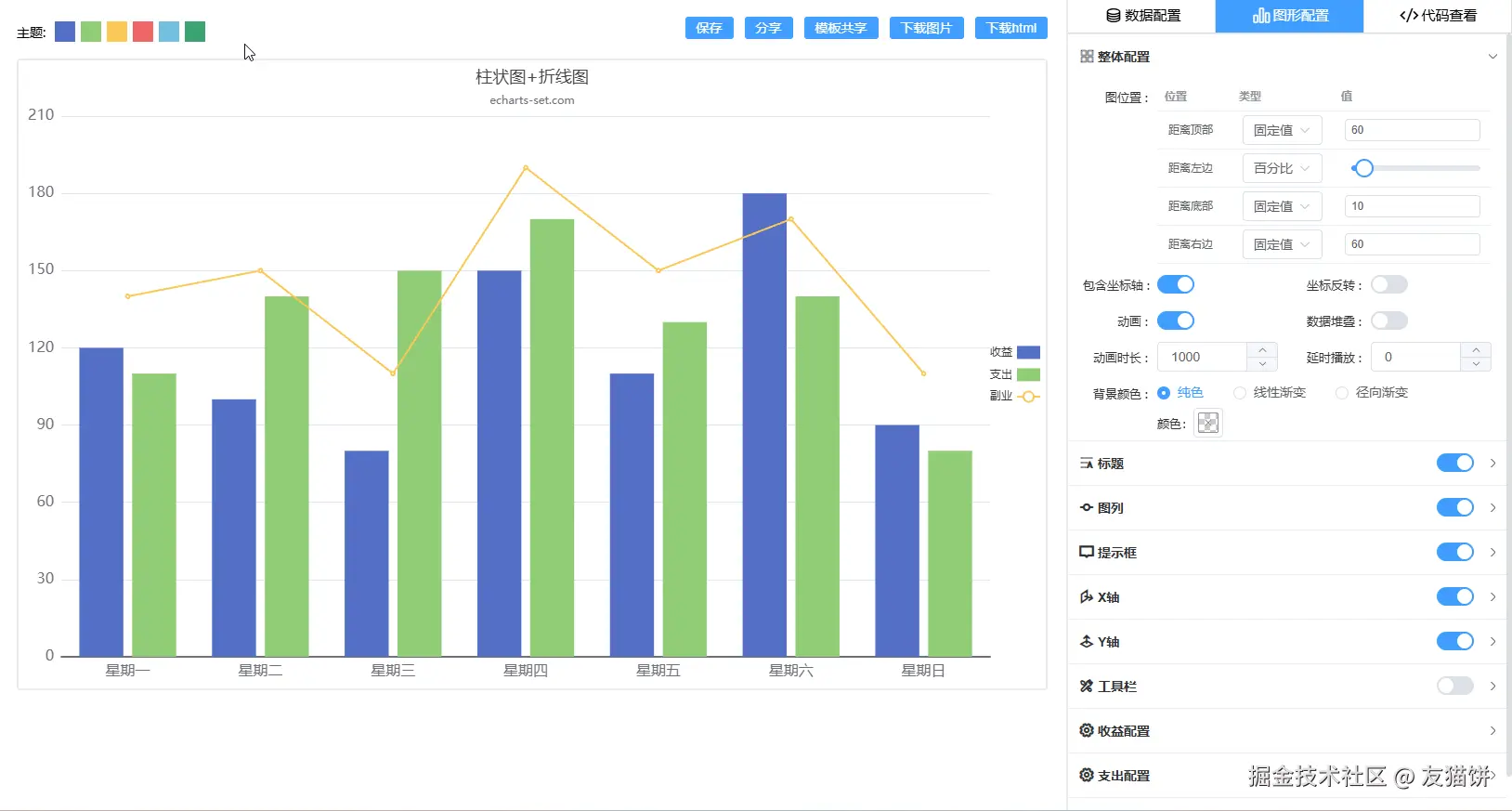Select the 线性渐变 background radio option
The width and height of the screenshot is (1512, 811).
click(1240, 393)
